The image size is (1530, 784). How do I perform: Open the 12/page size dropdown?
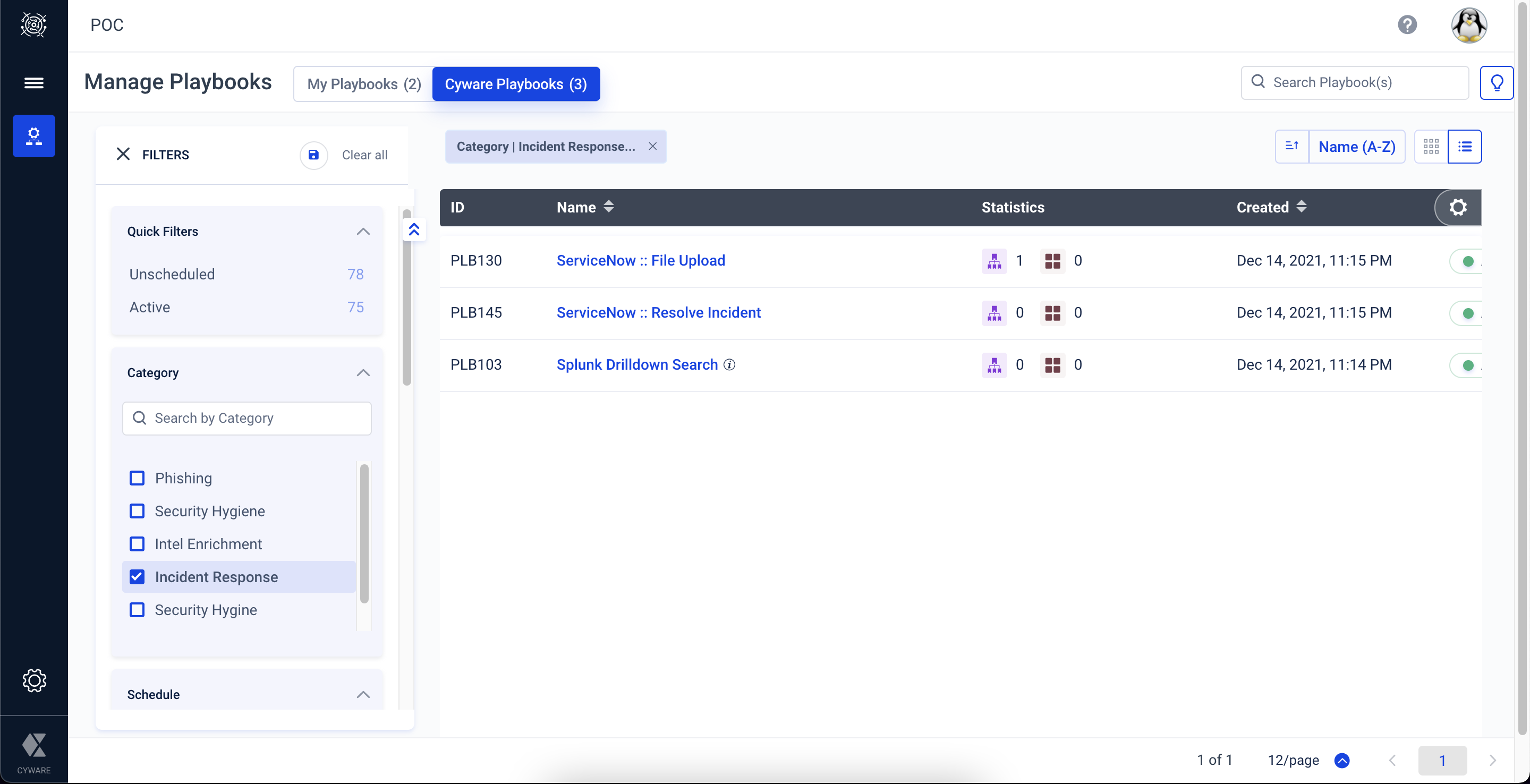(1342, 760)
